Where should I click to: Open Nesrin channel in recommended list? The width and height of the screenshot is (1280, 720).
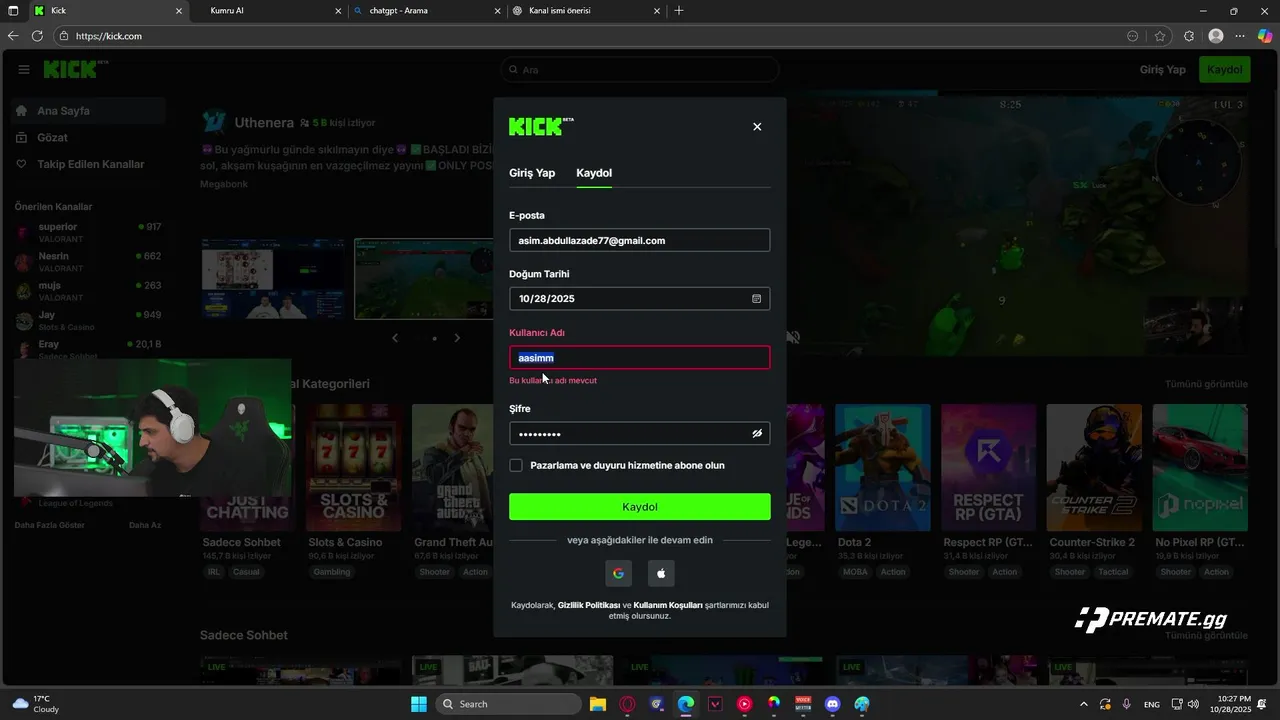tap(88, 262)
